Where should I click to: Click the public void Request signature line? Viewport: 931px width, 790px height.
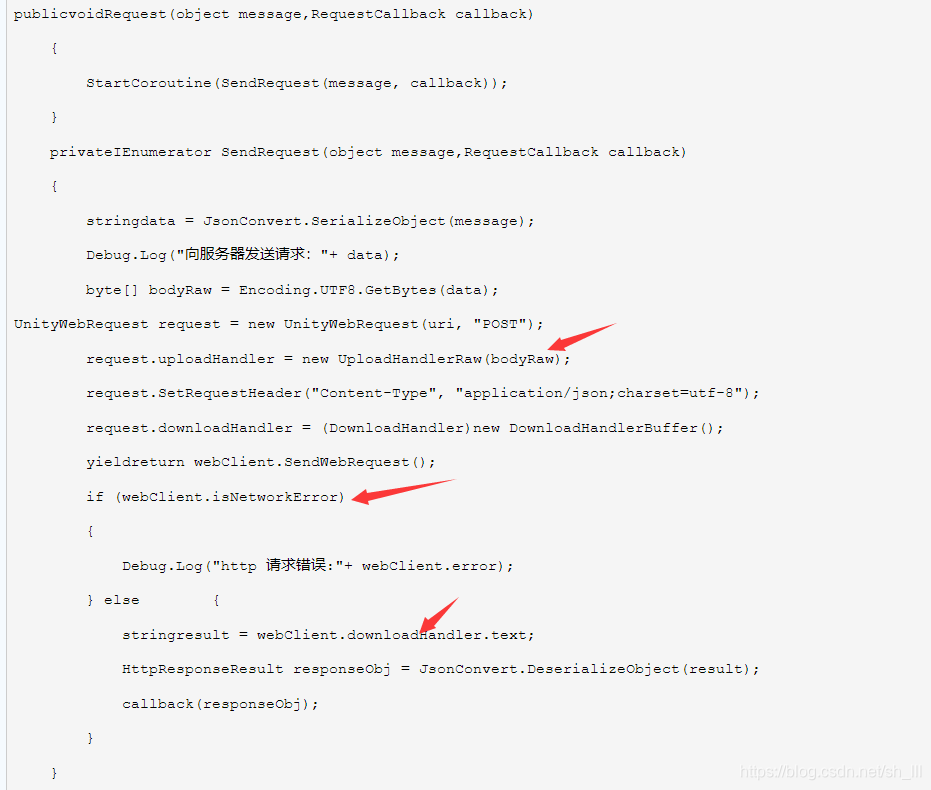tap(273, 14)
